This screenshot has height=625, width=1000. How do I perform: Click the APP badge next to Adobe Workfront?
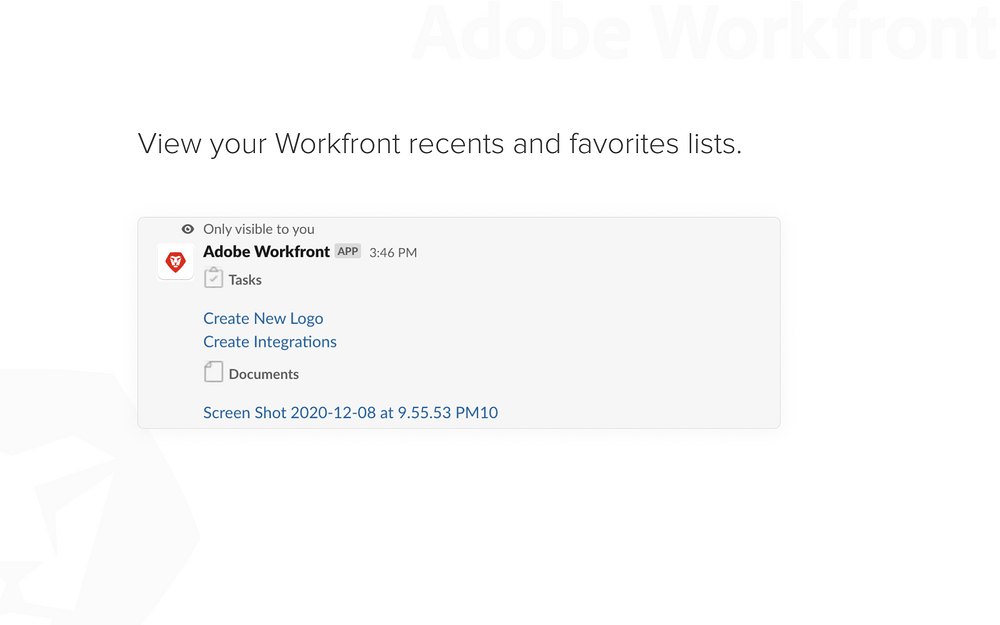click(x=348, y=251)
